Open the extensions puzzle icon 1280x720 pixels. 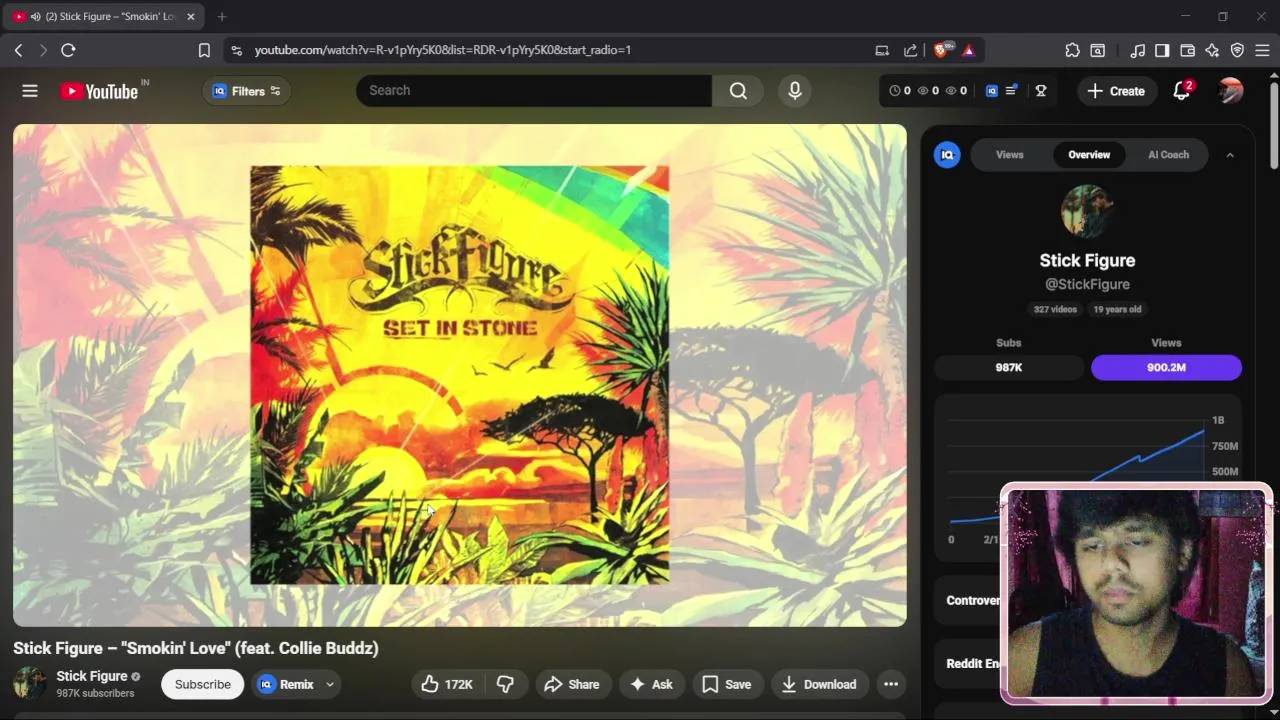click(1073, 50)
